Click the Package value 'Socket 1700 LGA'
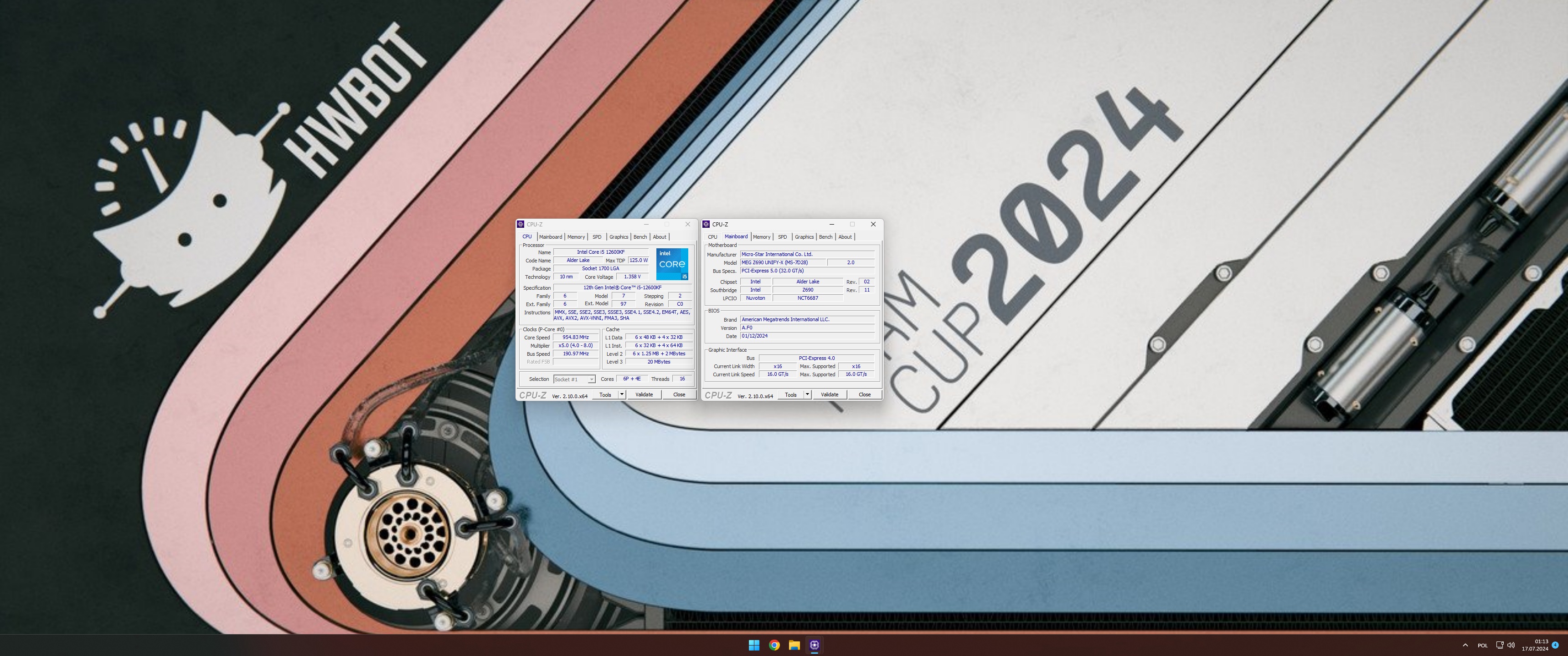Screen dimensions: 1568x656 point(601,268)
